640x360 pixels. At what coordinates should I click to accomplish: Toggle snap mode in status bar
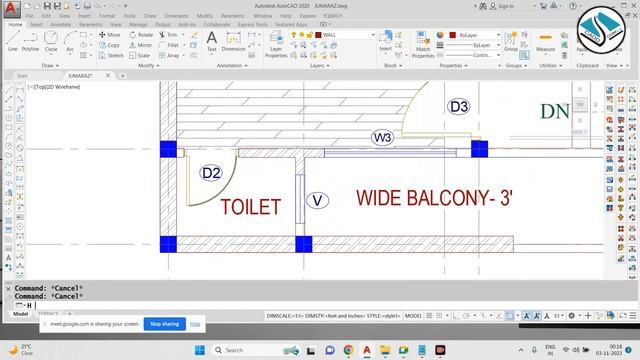(x=439, y=316)
